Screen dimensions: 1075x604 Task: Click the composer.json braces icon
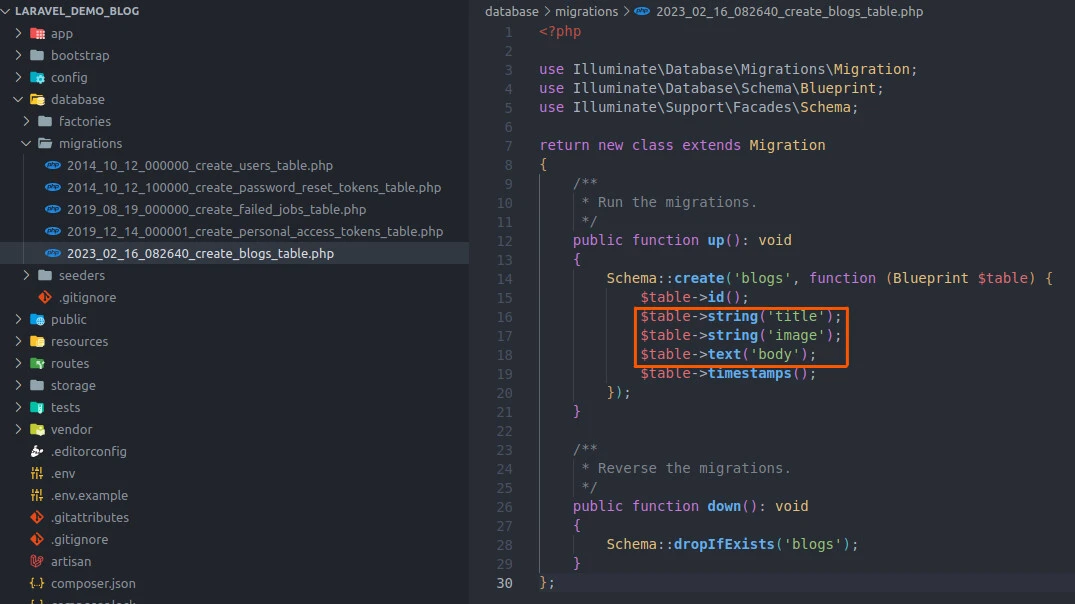click(x=37, y=584)
